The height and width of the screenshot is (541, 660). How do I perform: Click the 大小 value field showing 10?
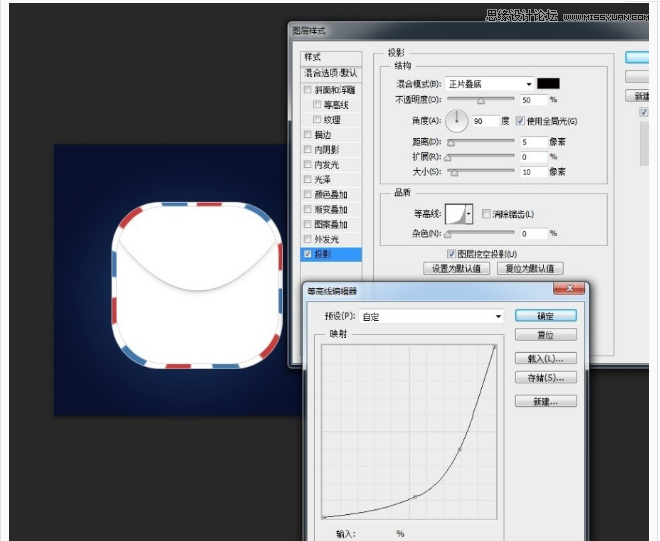click(x=534, y=172)
